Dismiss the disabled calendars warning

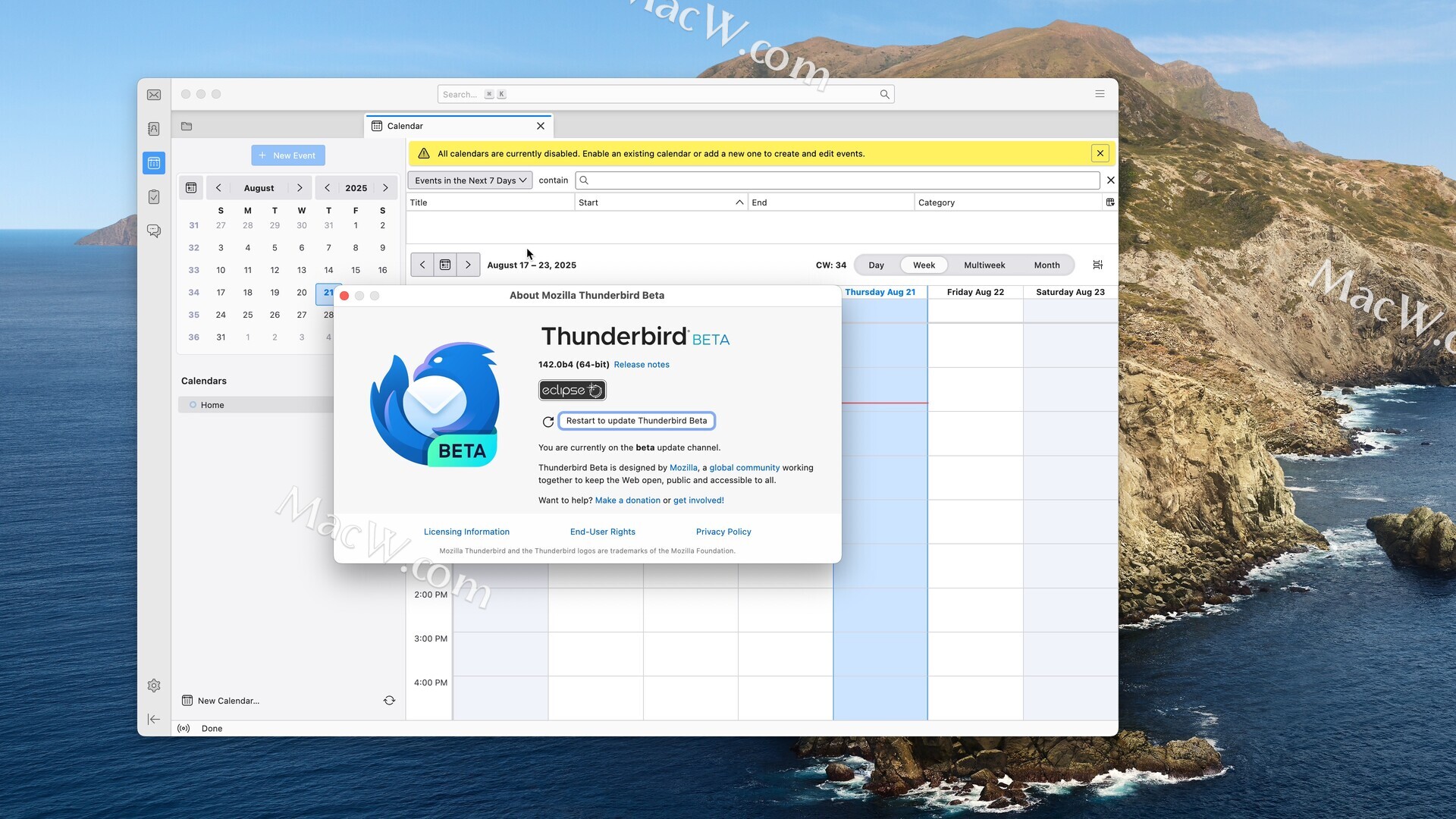point(1100,153)
